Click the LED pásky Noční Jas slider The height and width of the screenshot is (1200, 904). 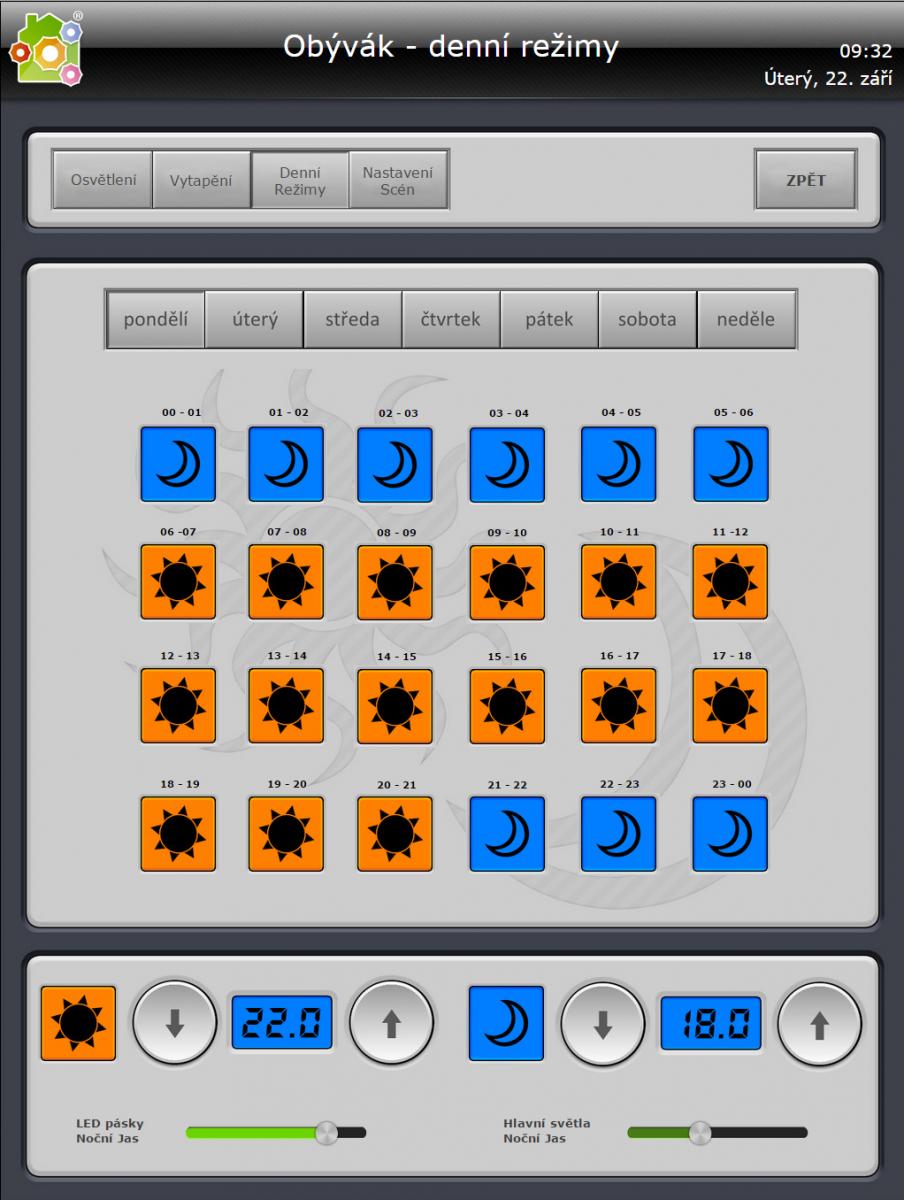click(x=276, y=1133)
